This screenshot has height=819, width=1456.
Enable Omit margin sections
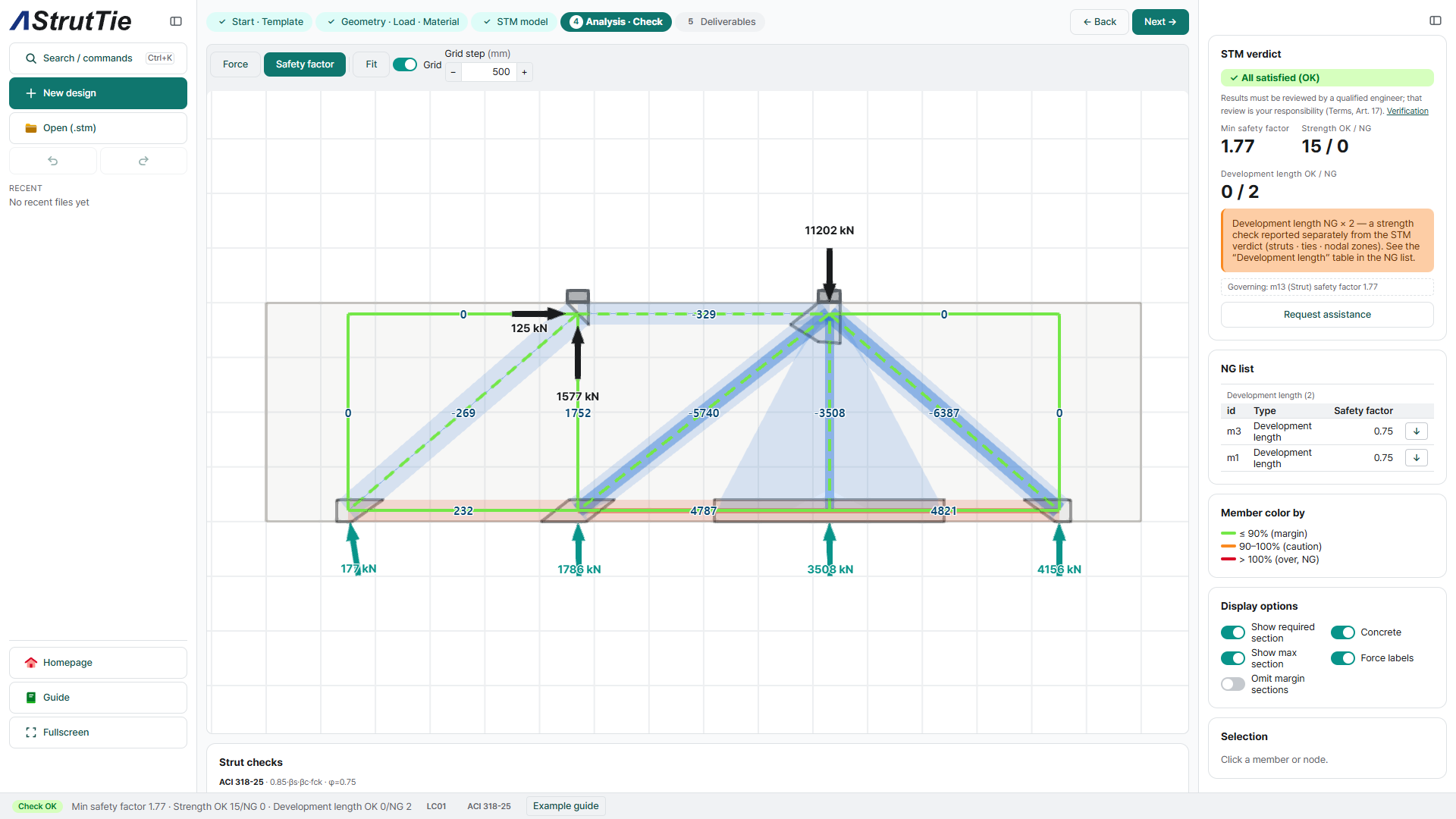(x=1233, y=684)
